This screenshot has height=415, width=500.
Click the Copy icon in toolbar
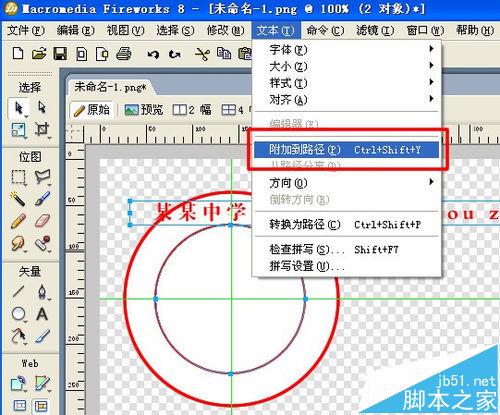point(224,53)
